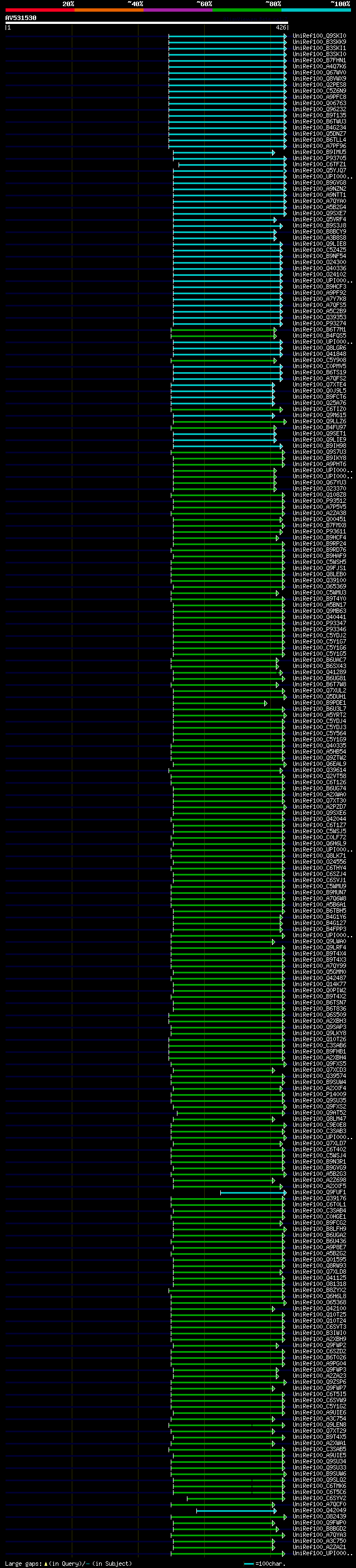The image size is (356, 1568).
Task: Select the AV531530 query label
Action: [x=21, y=18]
